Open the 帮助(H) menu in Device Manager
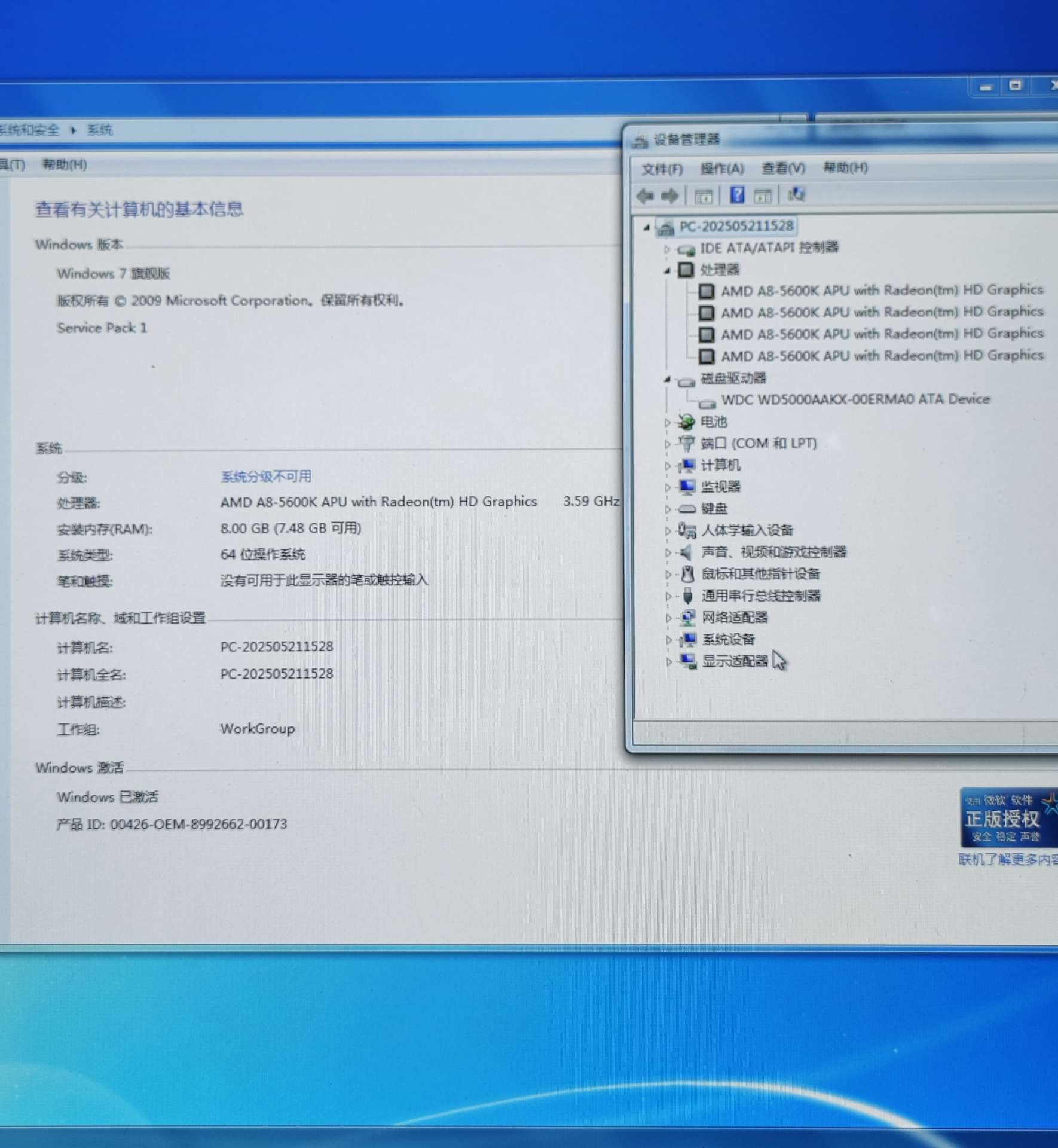Viewport: 1058px width, 1148px height. point(845,168)
